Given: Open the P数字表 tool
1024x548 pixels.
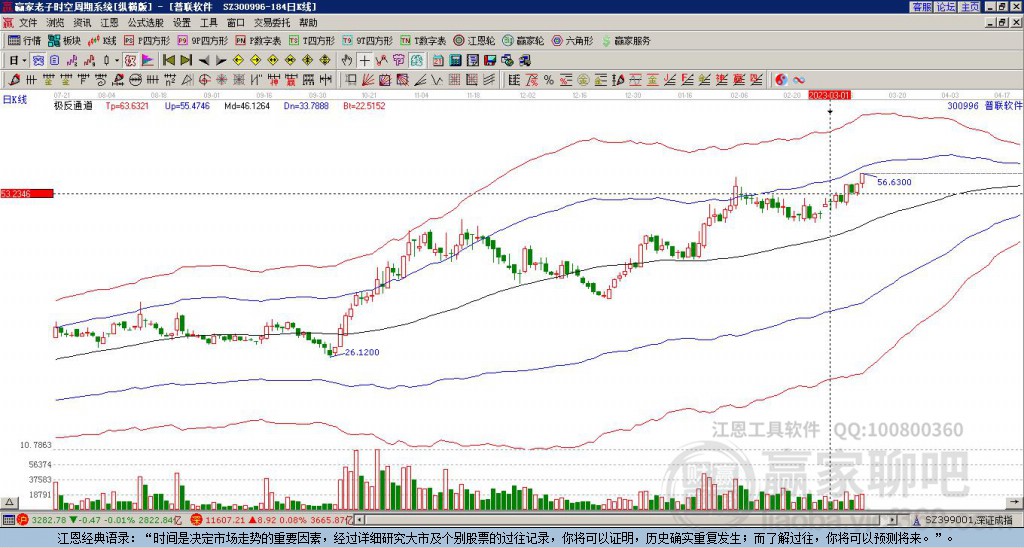Looking at the screenshot, I should 258,40.
